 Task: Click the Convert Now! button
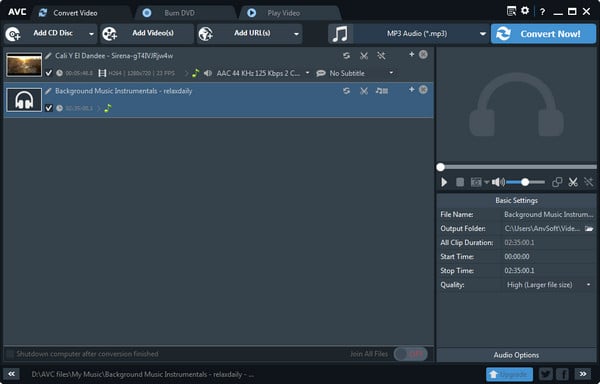[x=543, y=34]
